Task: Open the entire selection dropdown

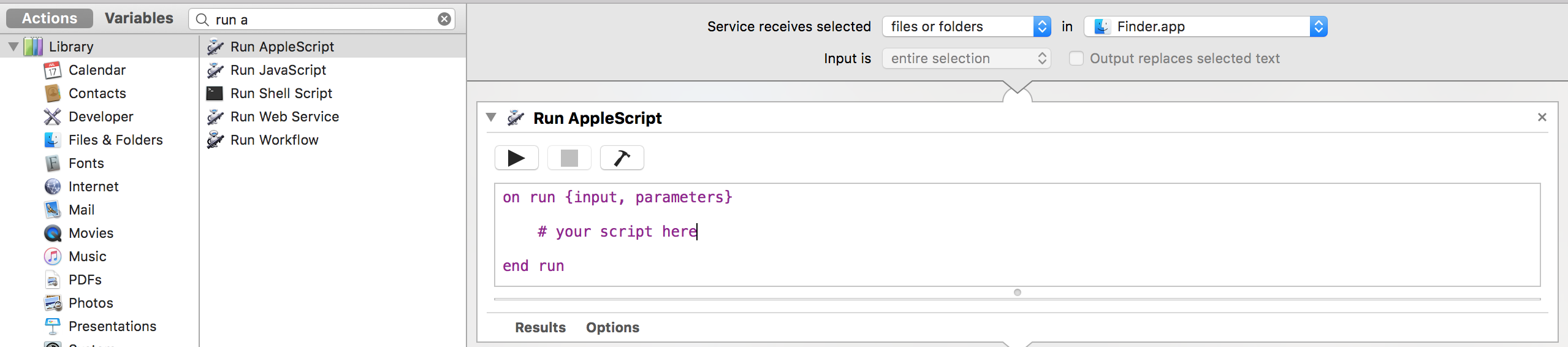Action: (x=967, y=58)
